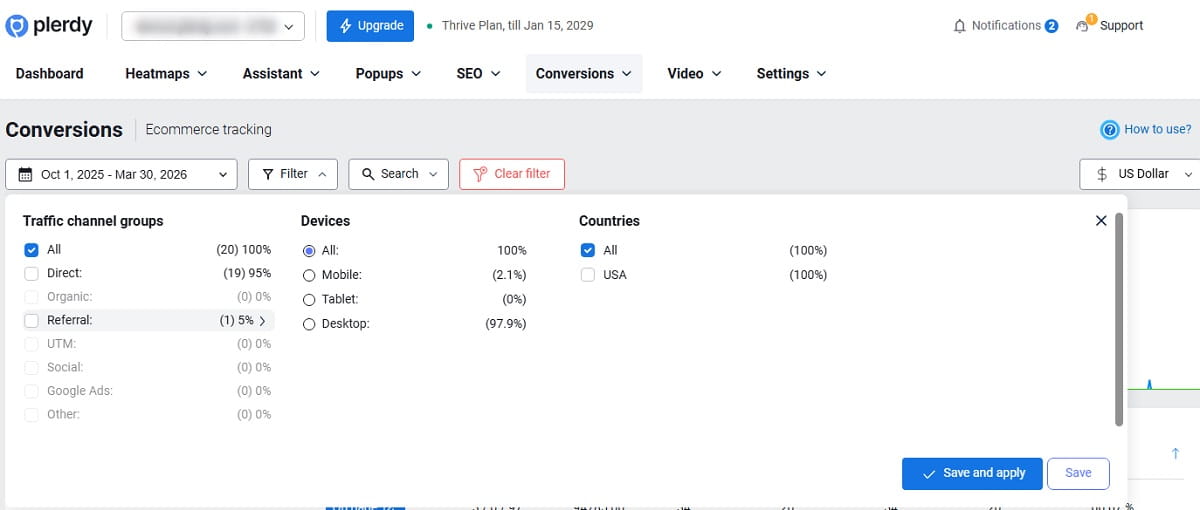Screen dimensions: 1200x510
Task: Select the Tablet device radio button
Action: click(309, 299)
